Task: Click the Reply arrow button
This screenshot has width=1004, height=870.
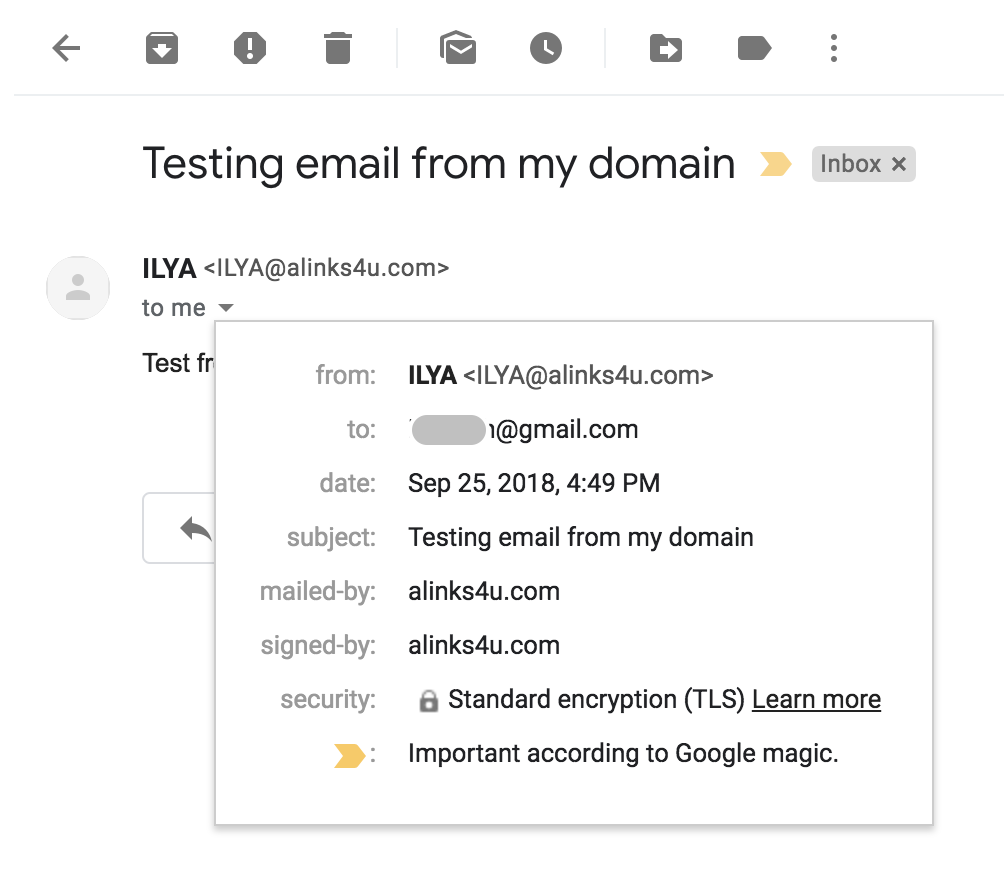Action: click(x=196, y=528)
